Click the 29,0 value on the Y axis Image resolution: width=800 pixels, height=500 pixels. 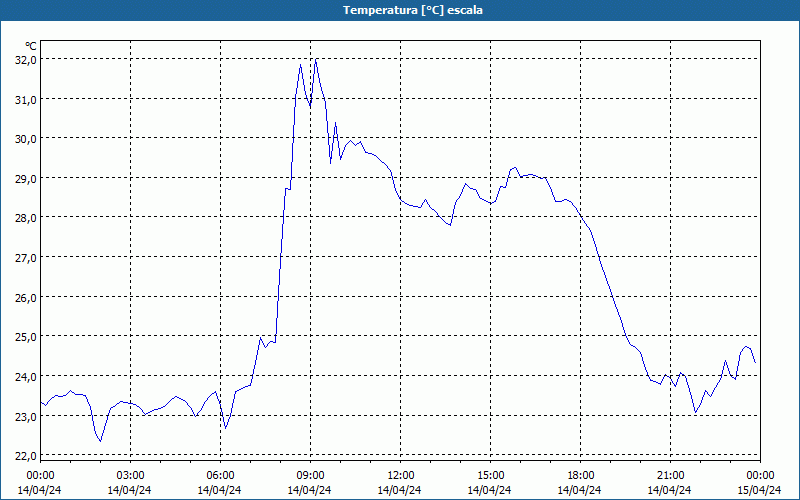(26, 179)
